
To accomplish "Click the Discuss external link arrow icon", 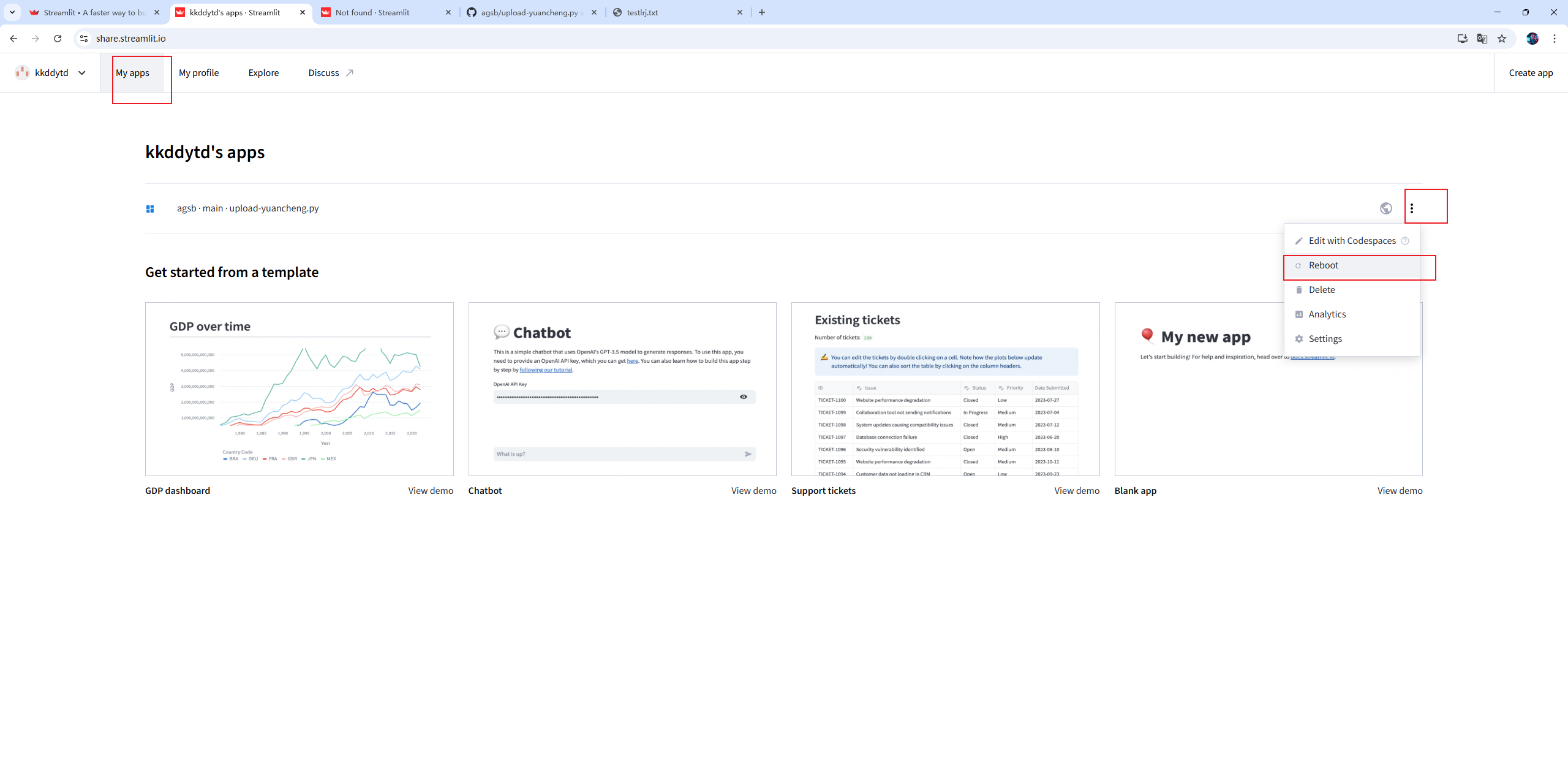I will pos(350,73).
